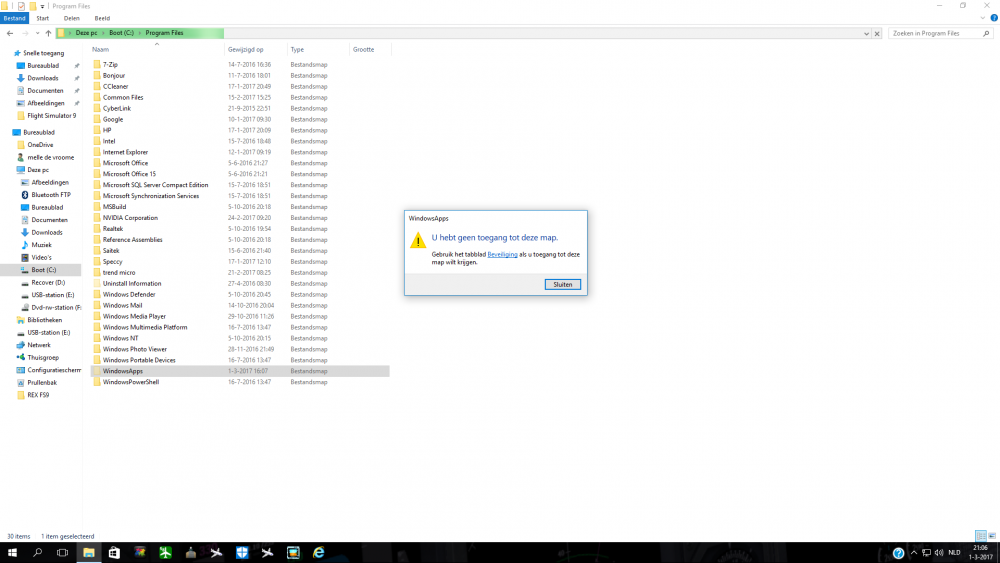Open the taskbar clock showing 21:06
Screen dimensions: 1000x563
pos(980,553)
